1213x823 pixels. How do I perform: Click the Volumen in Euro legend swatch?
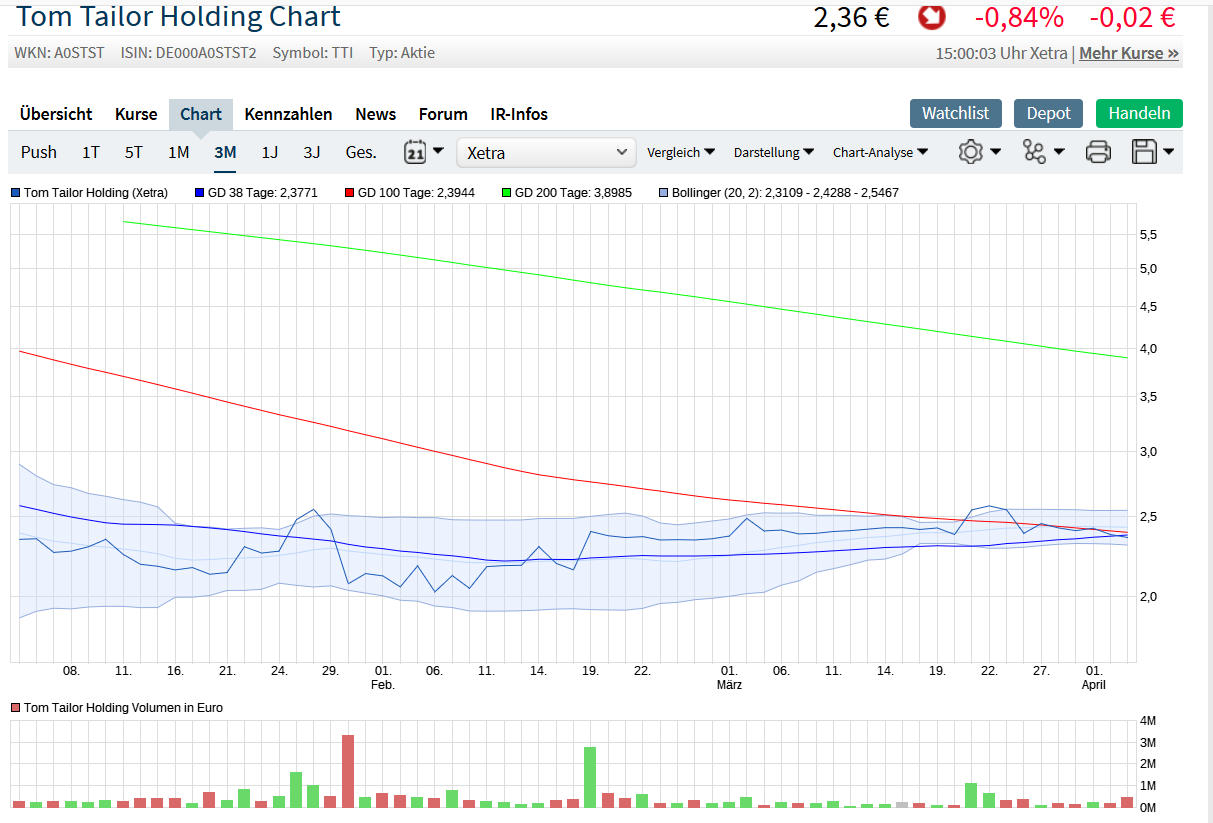[x=16, y=707]
